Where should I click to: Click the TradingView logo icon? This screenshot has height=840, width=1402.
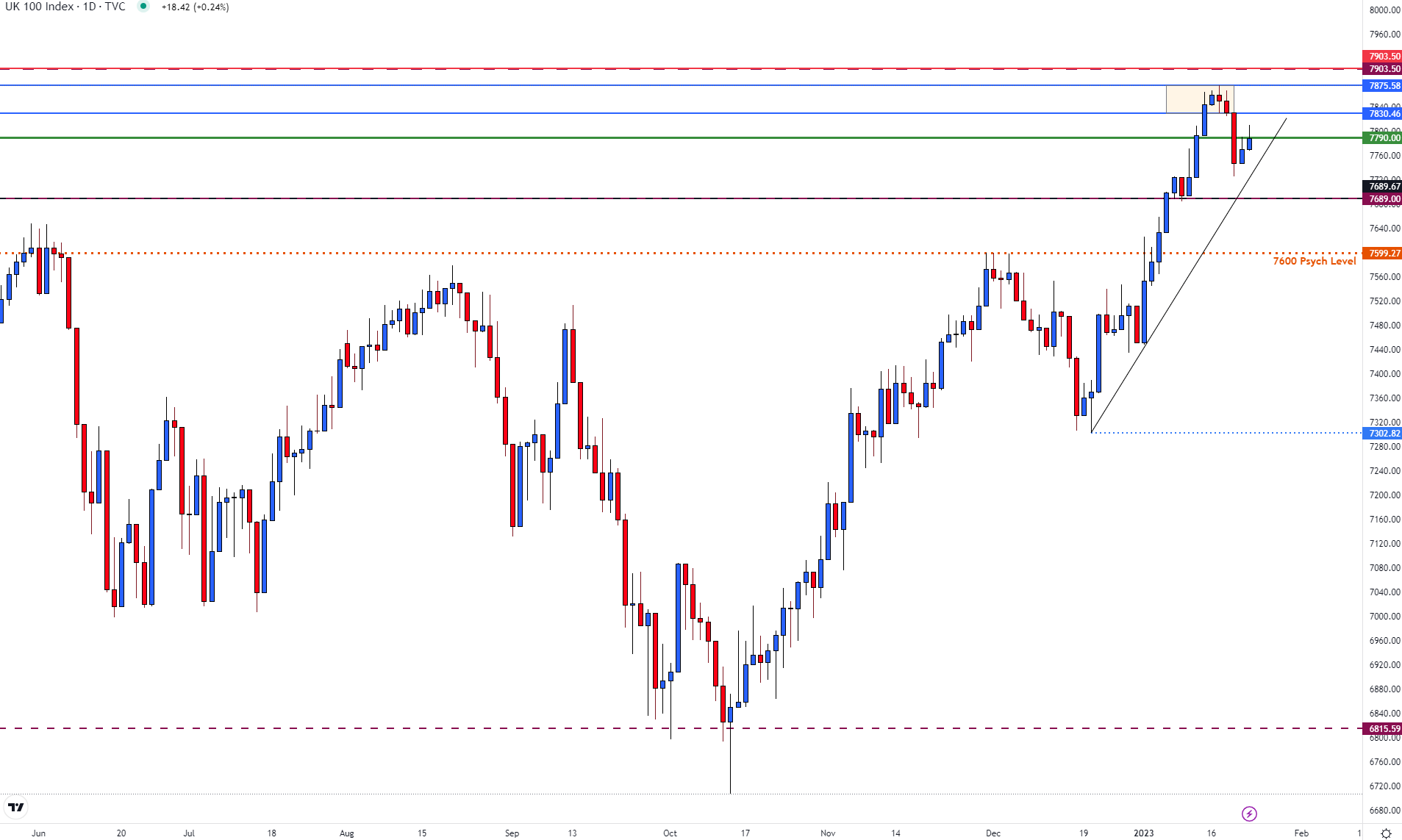(15, 807)
